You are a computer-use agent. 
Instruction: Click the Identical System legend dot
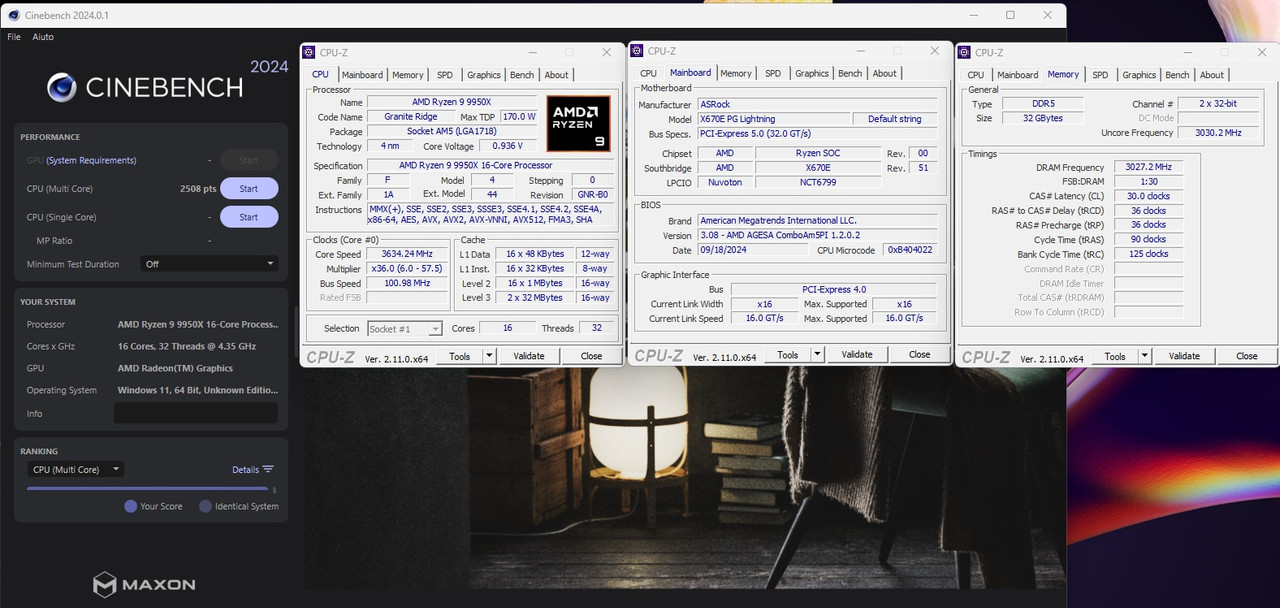[x=205, y=506]
